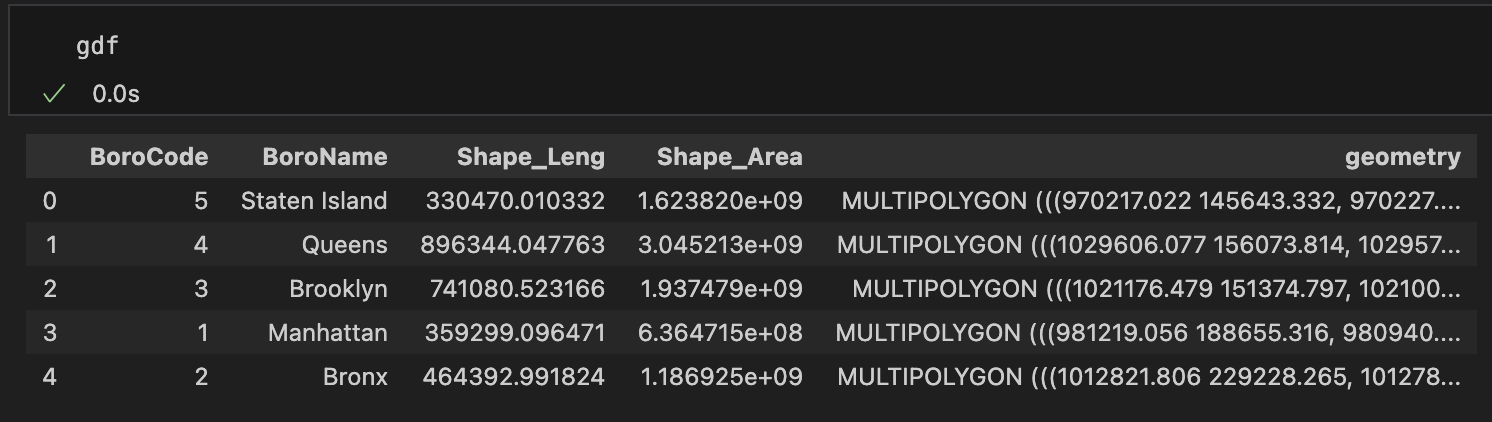This screenshot has width=1492, height=422.
Task: Click the gdf code cell input
Action: 98,47
